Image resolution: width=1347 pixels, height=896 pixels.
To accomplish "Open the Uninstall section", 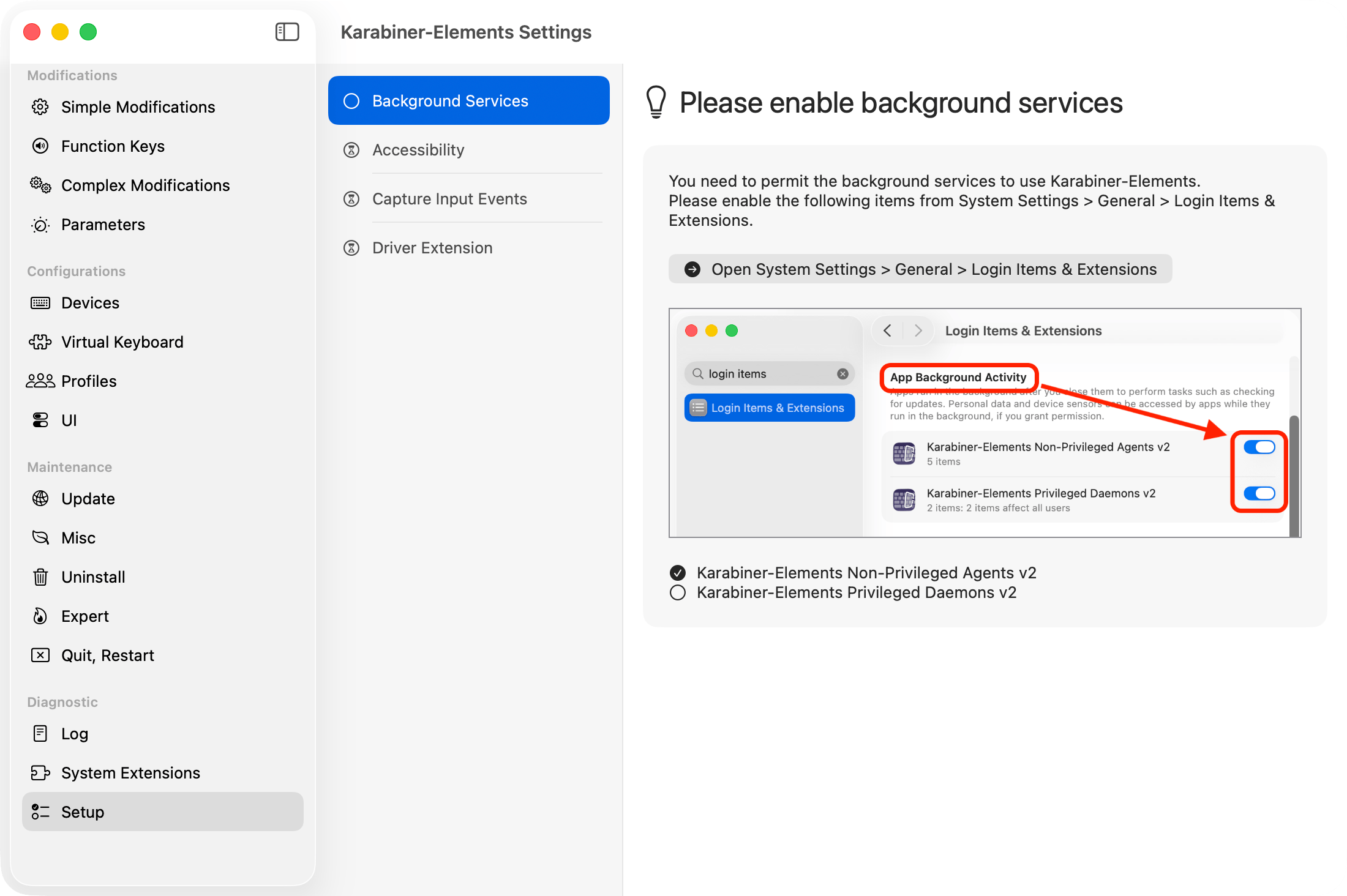I will tap(163, 577).
